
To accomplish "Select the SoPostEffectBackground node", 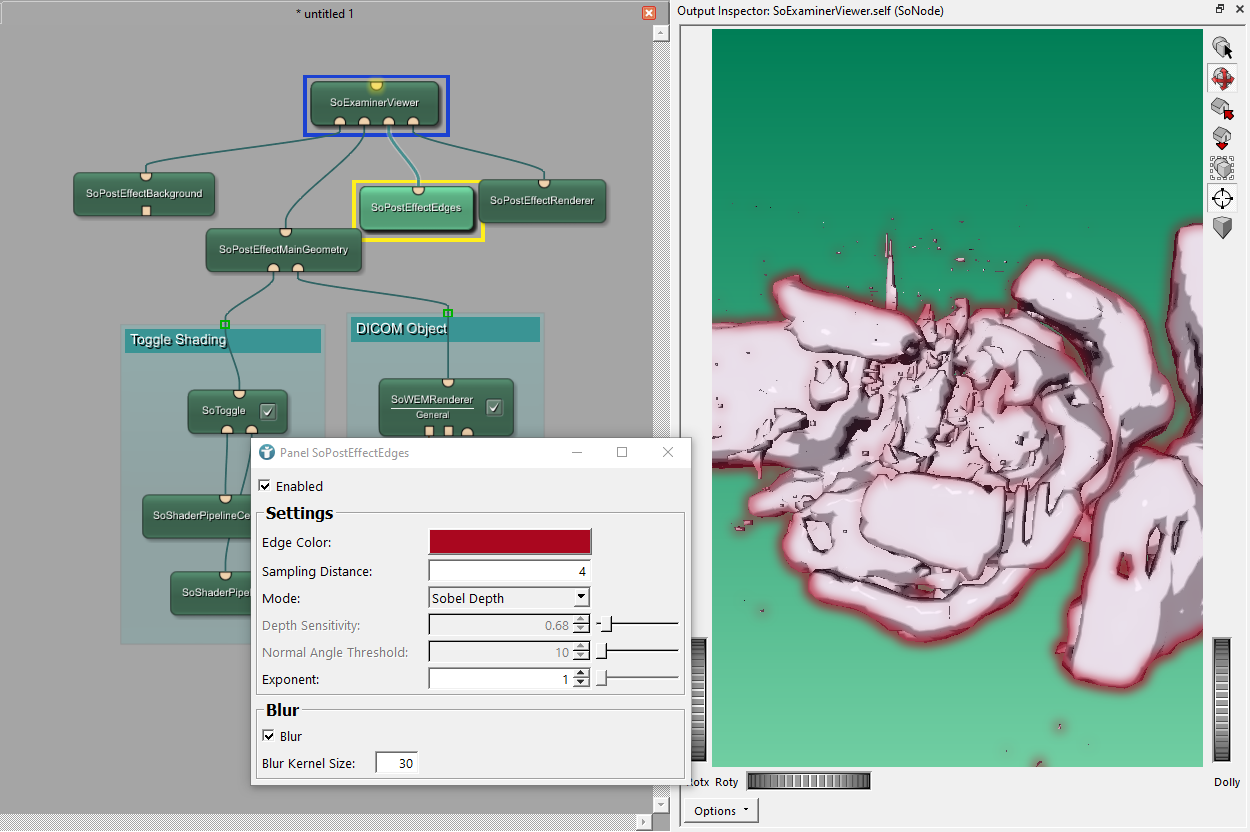I will tap(144, 194).
